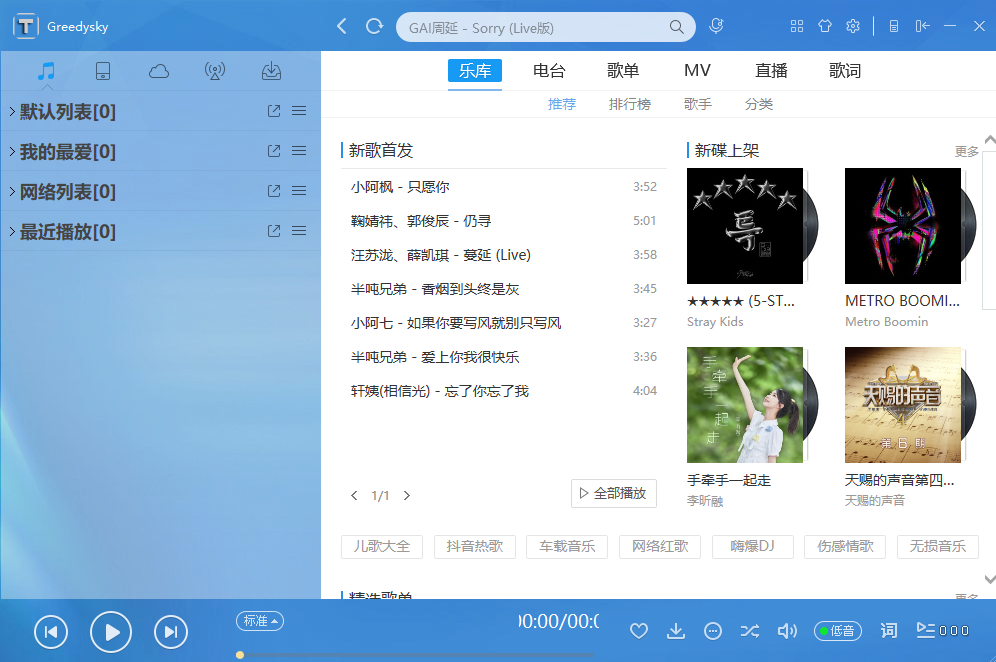Expand the 网络列表 playlist

pyautogui.click(x=12, y=191)
